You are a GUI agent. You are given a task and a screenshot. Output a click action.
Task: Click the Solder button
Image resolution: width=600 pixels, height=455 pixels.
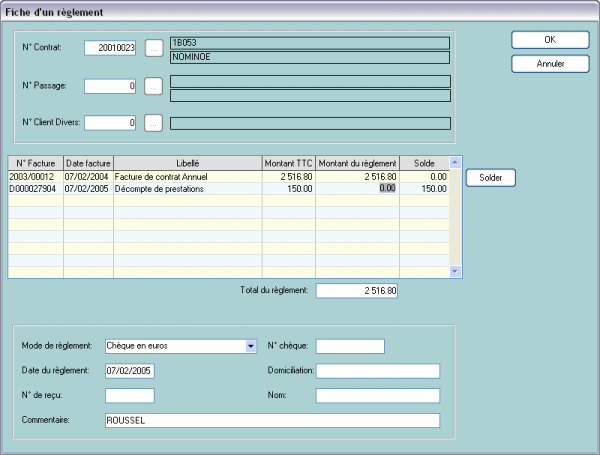pos(491,178)
